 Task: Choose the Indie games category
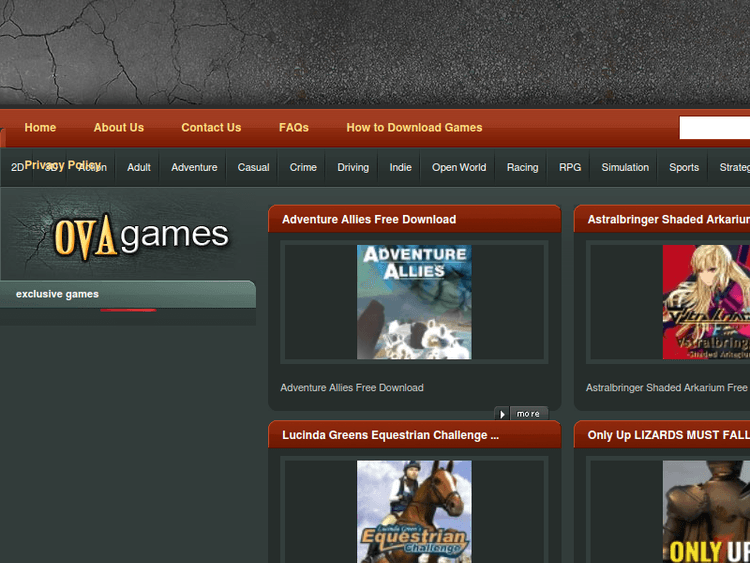[x=400, y=168]
